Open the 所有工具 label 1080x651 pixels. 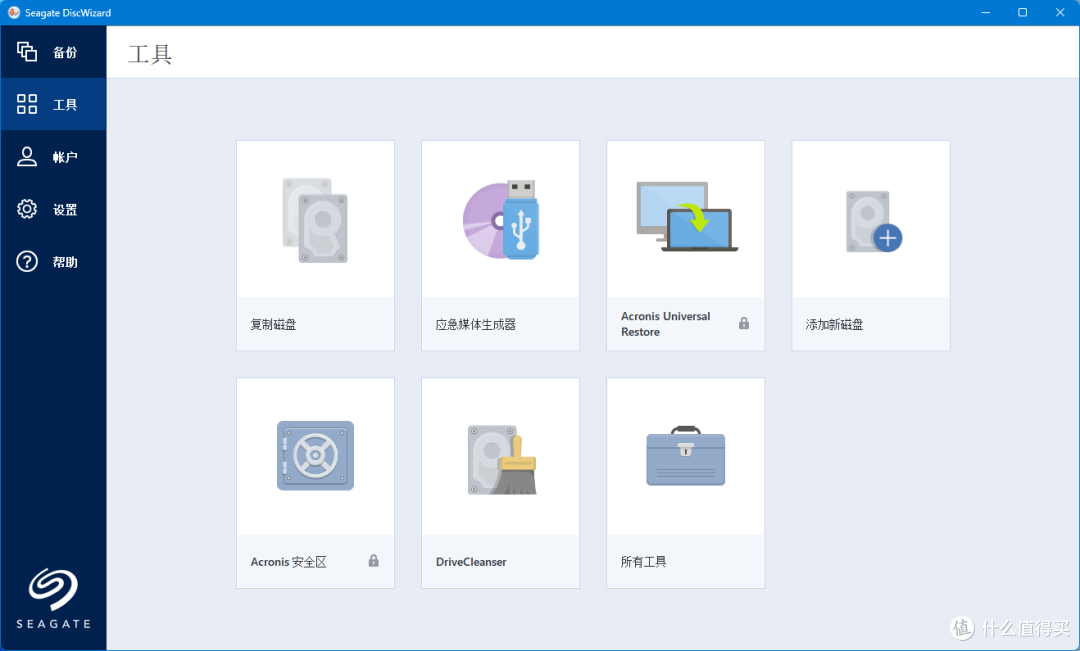coord(643,562)
